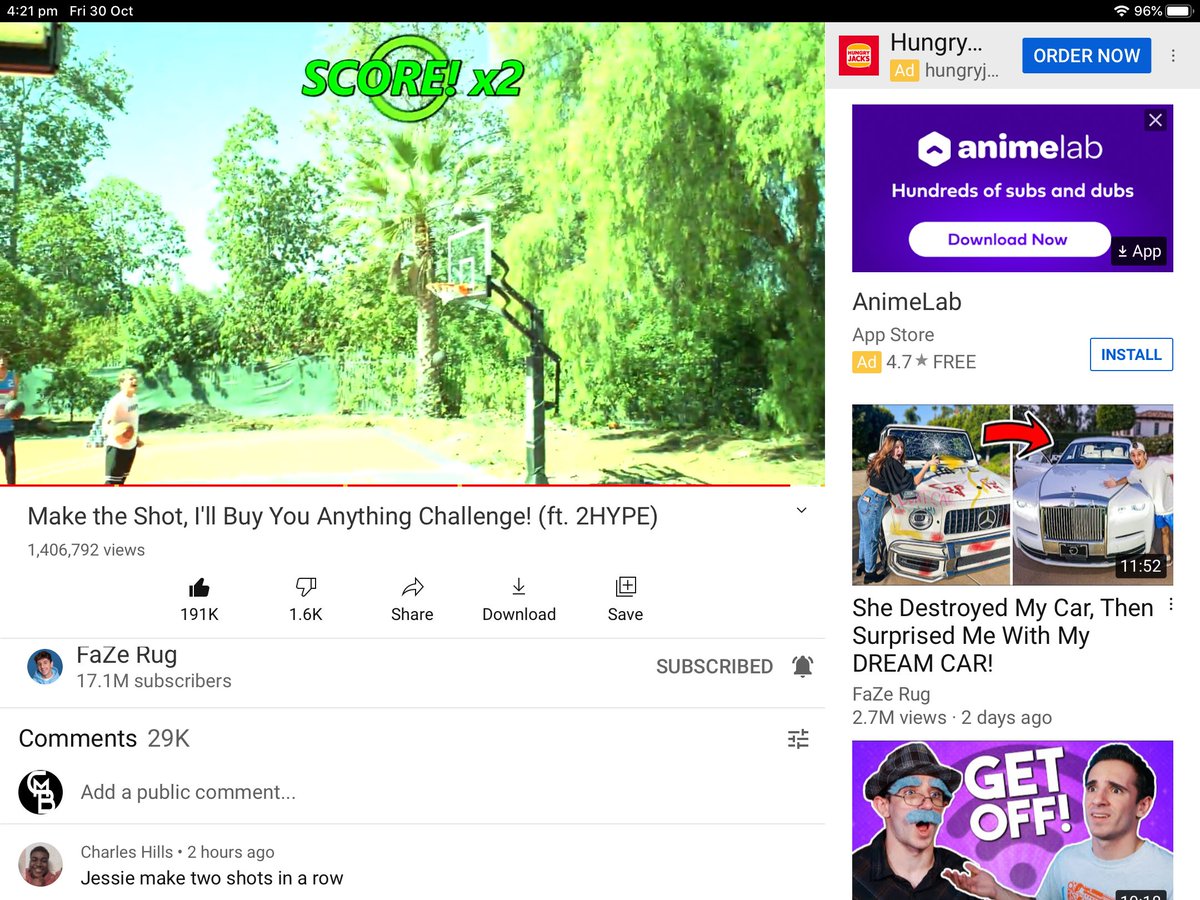1200x900 pixels.
Task: Tap '2.7M views · 2 days ago' text
Action: [952, 718]
